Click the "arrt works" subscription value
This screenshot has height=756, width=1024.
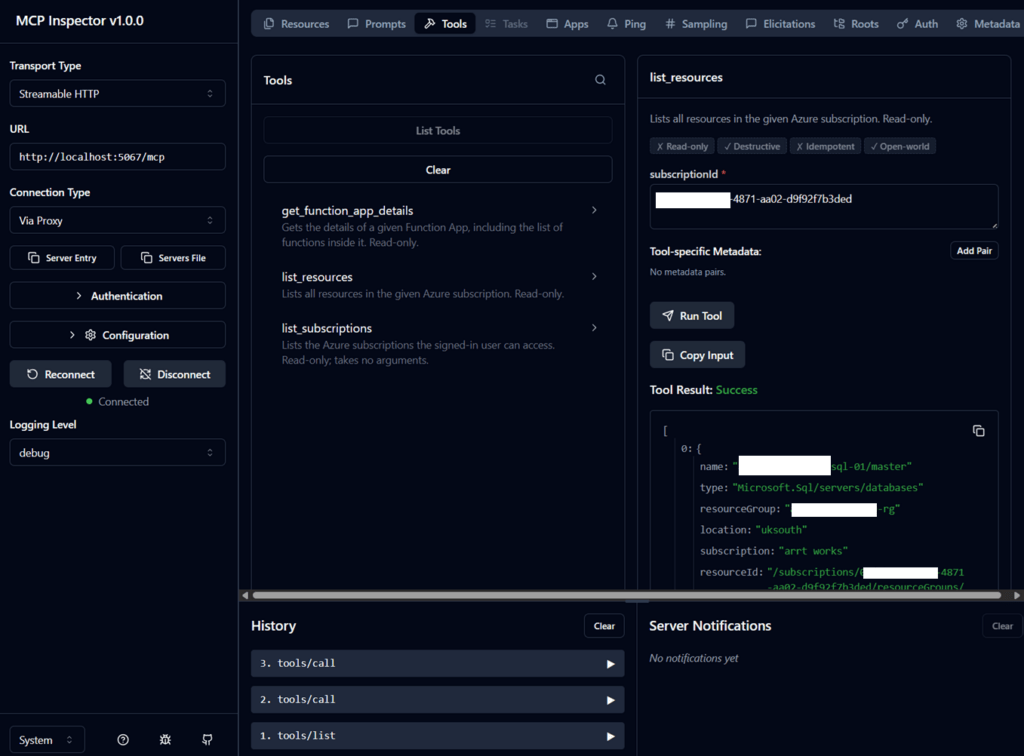pos(813,551)
